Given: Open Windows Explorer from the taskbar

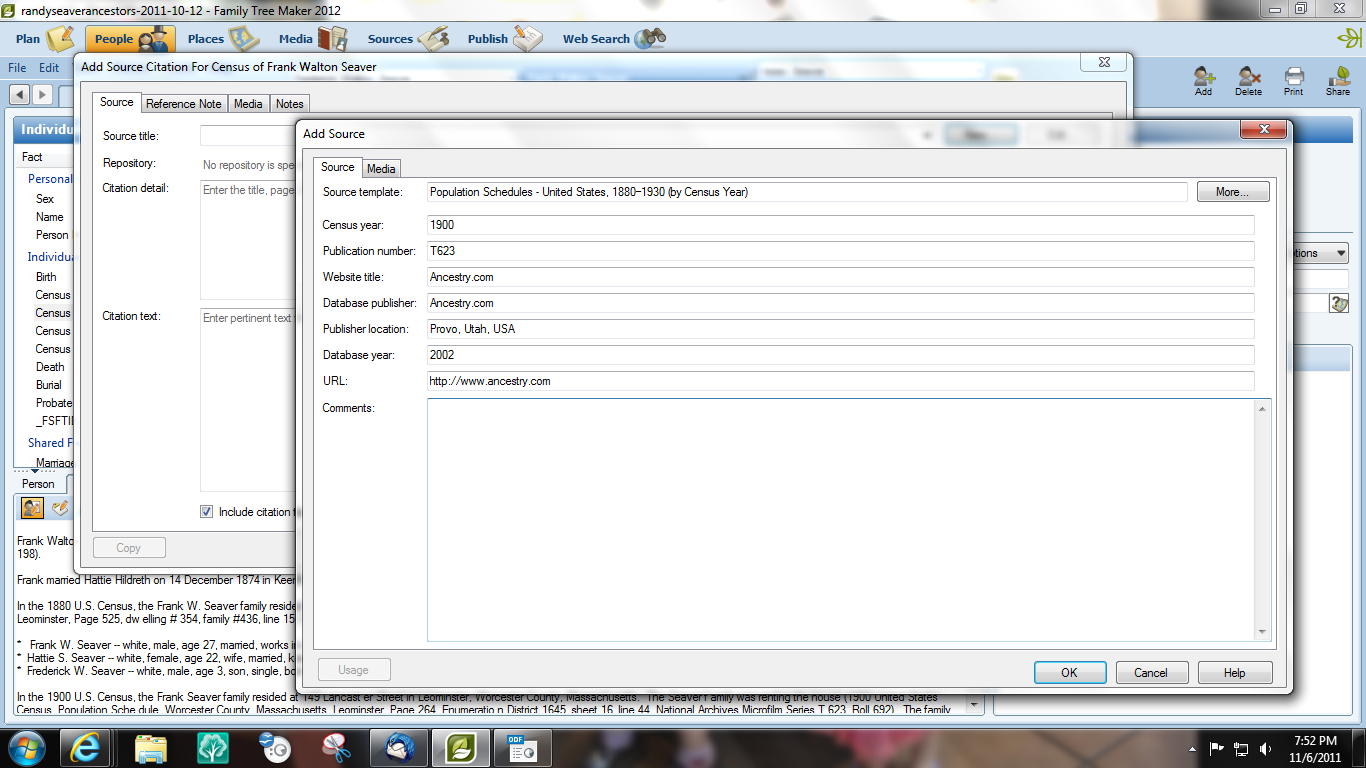Looking at the screenshot, I should point(151,748).
